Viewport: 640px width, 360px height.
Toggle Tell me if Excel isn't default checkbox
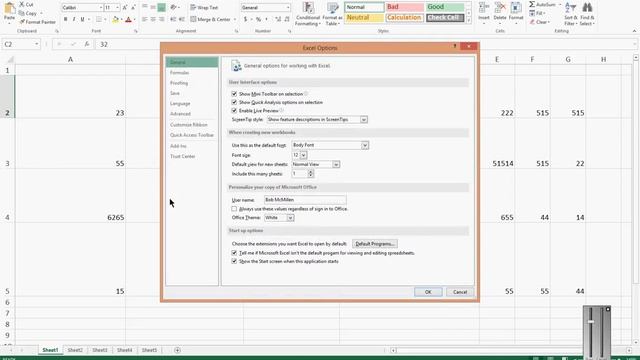(x=234, y=253)
